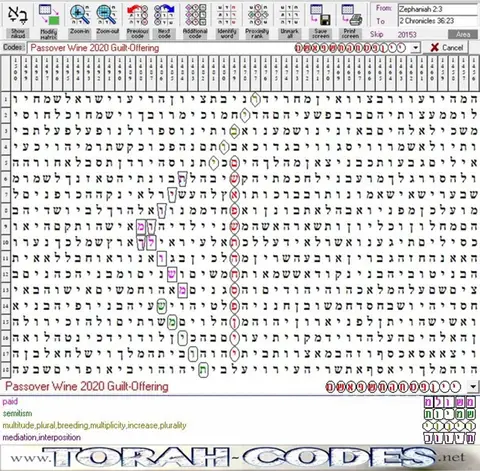Click the Save screen floppy icon

pyautogui.click(x=320, y=15)
